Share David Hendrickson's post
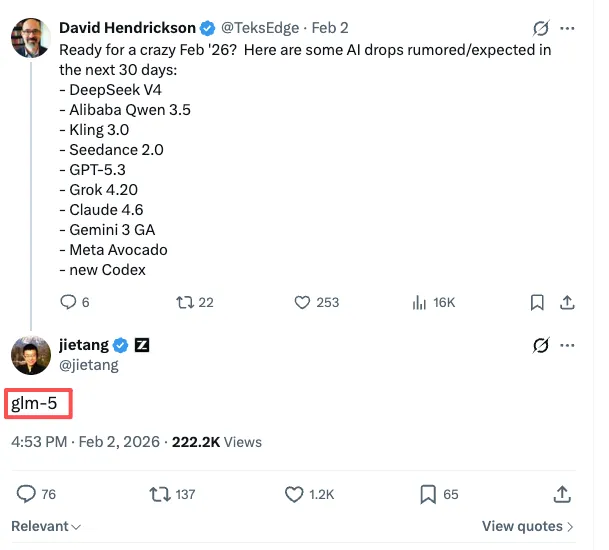 click(x=567, y=302)
